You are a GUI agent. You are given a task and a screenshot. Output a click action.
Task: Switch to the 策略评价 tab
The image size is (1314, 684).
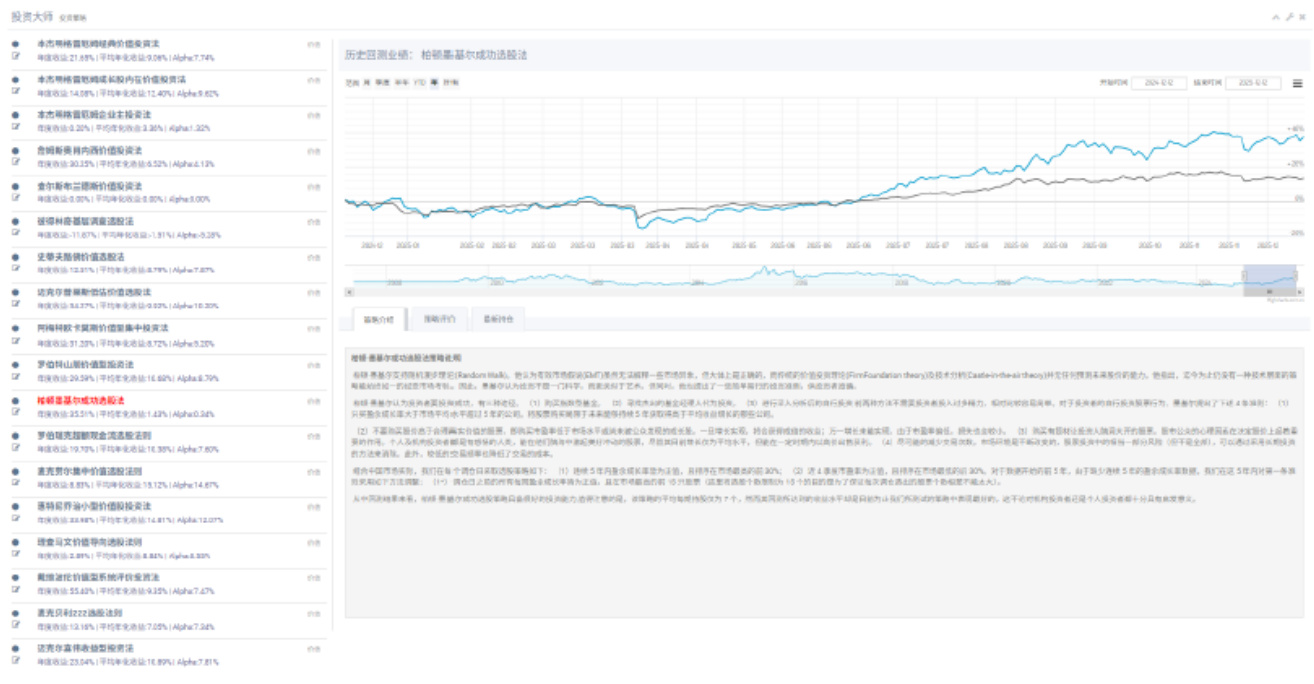439,320
